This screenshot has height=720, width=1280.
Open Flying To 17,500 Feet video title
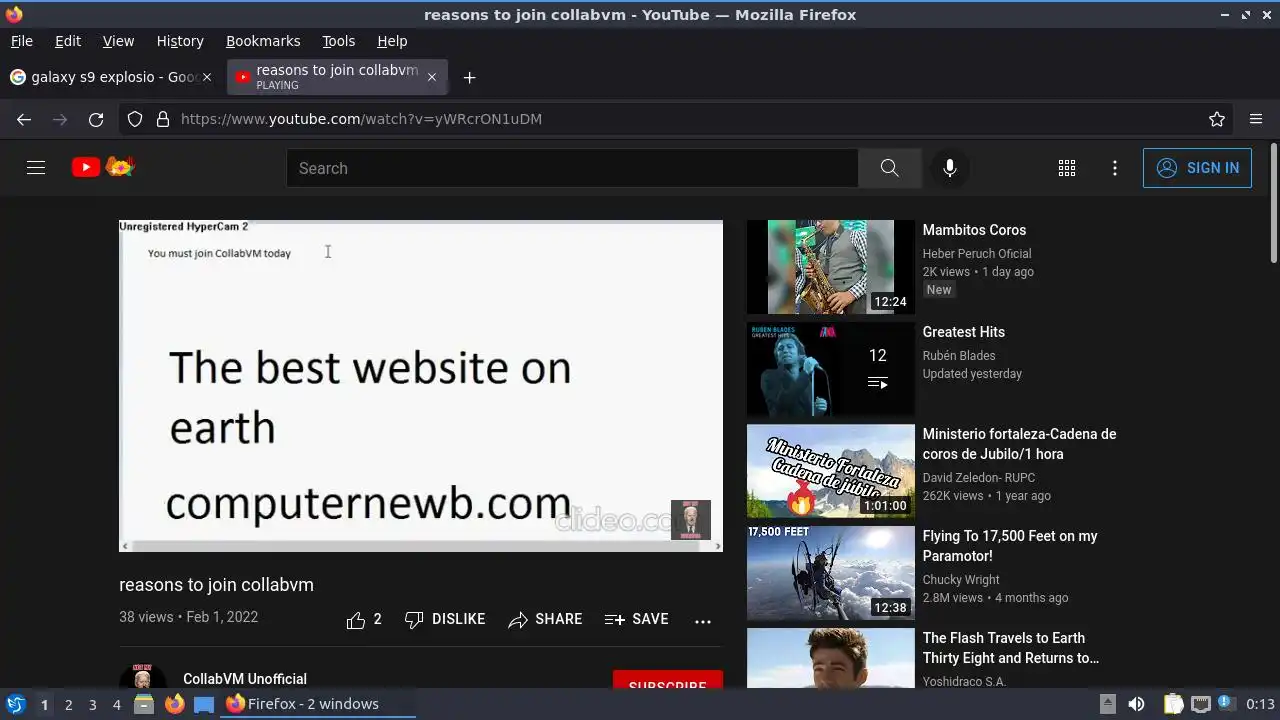[1010, 546]
